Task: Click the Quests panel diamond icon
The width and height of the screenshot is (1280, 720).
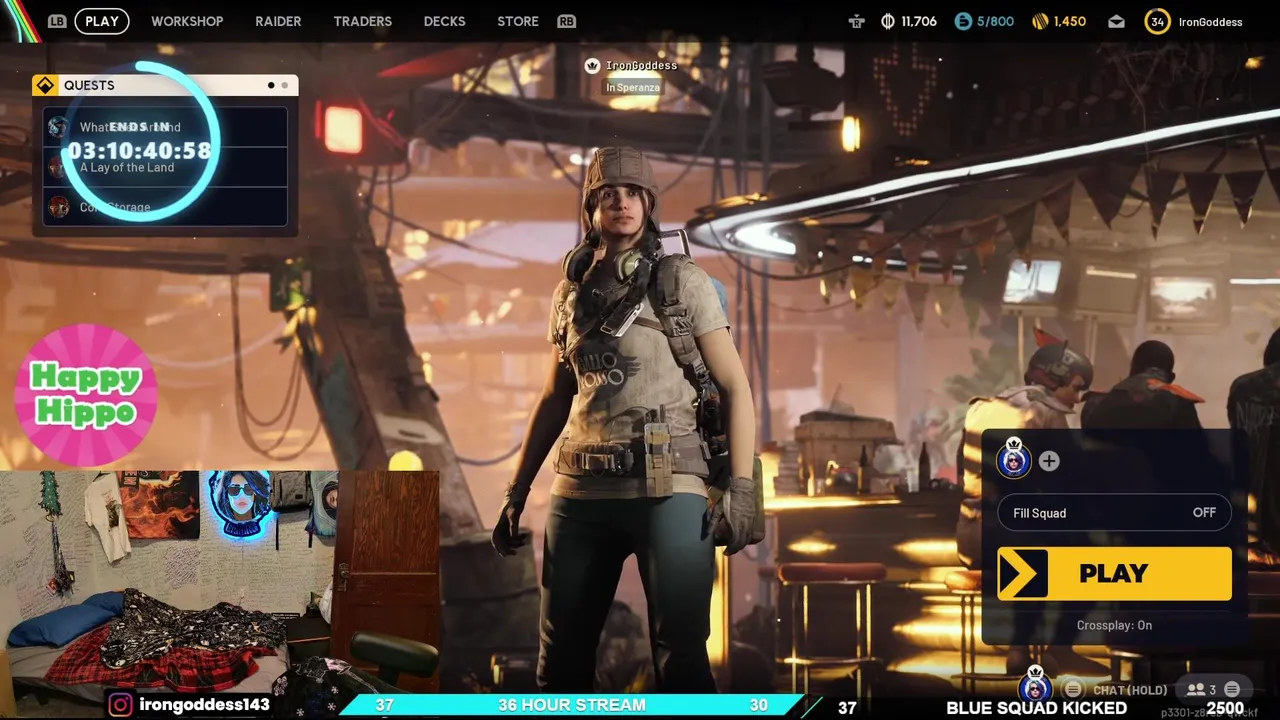Action: (x=45, y=85)
